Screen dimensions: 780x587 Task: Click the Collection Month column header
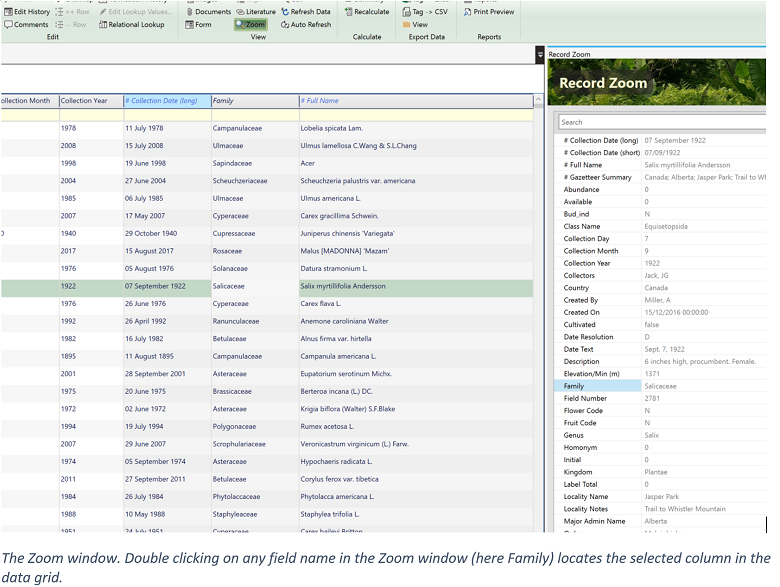[x=29, y=100]
